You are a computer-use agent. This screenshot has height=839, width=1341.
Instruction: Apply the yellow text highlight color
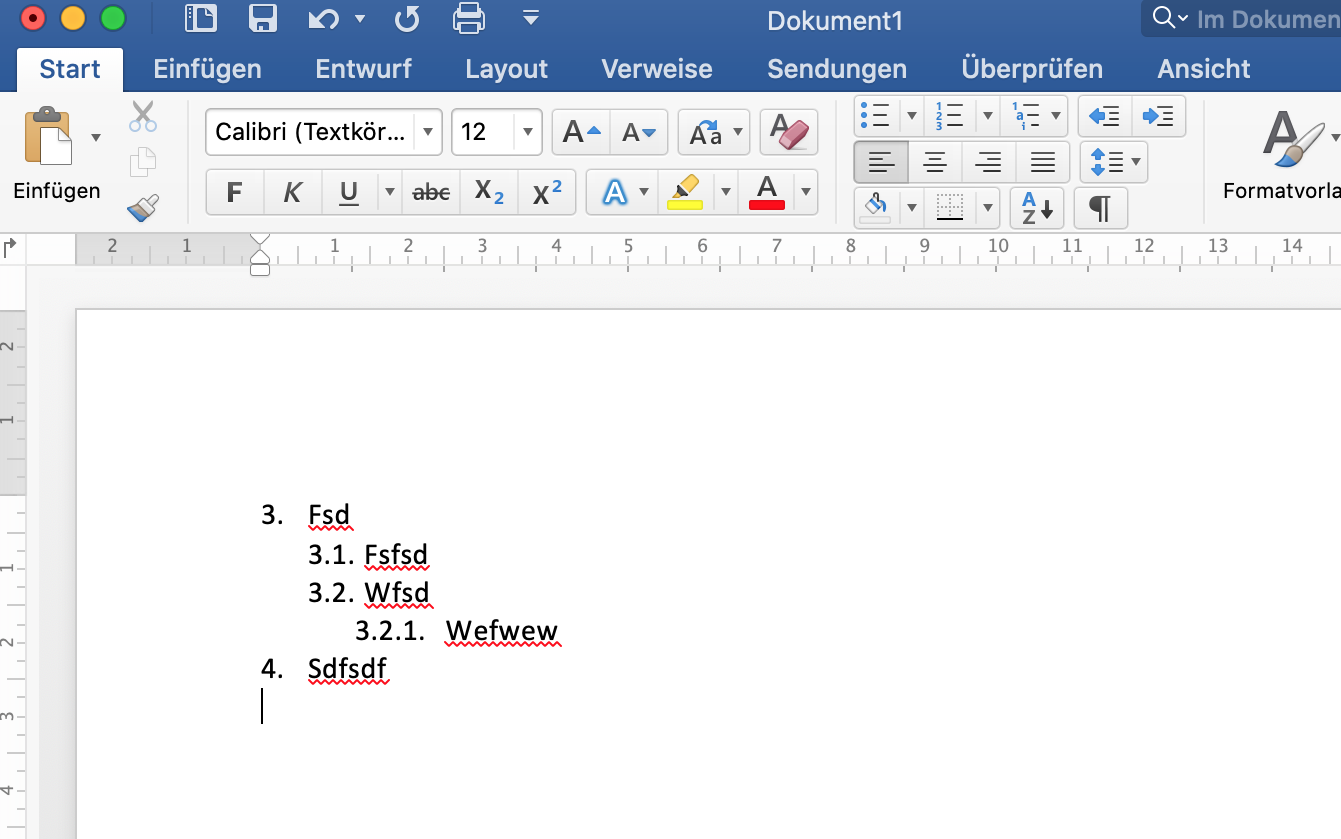coord(685,192)
